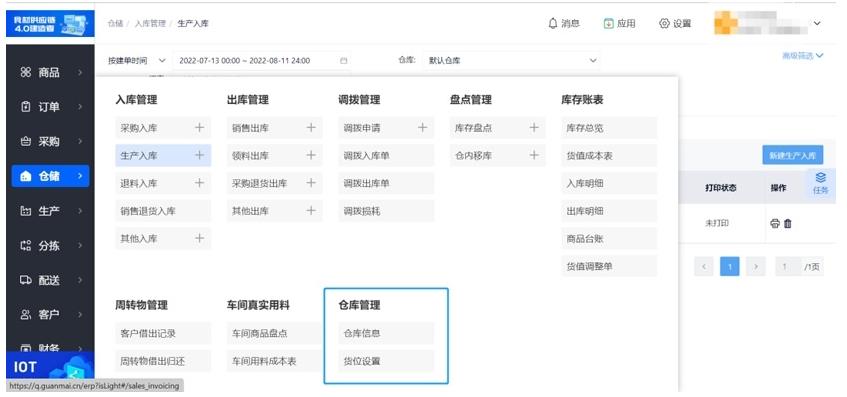The width and height of the screenshot is (847, 397).
Task: Open 客户借出记录 in 周转物管理
Action: [x=163, y=333]
